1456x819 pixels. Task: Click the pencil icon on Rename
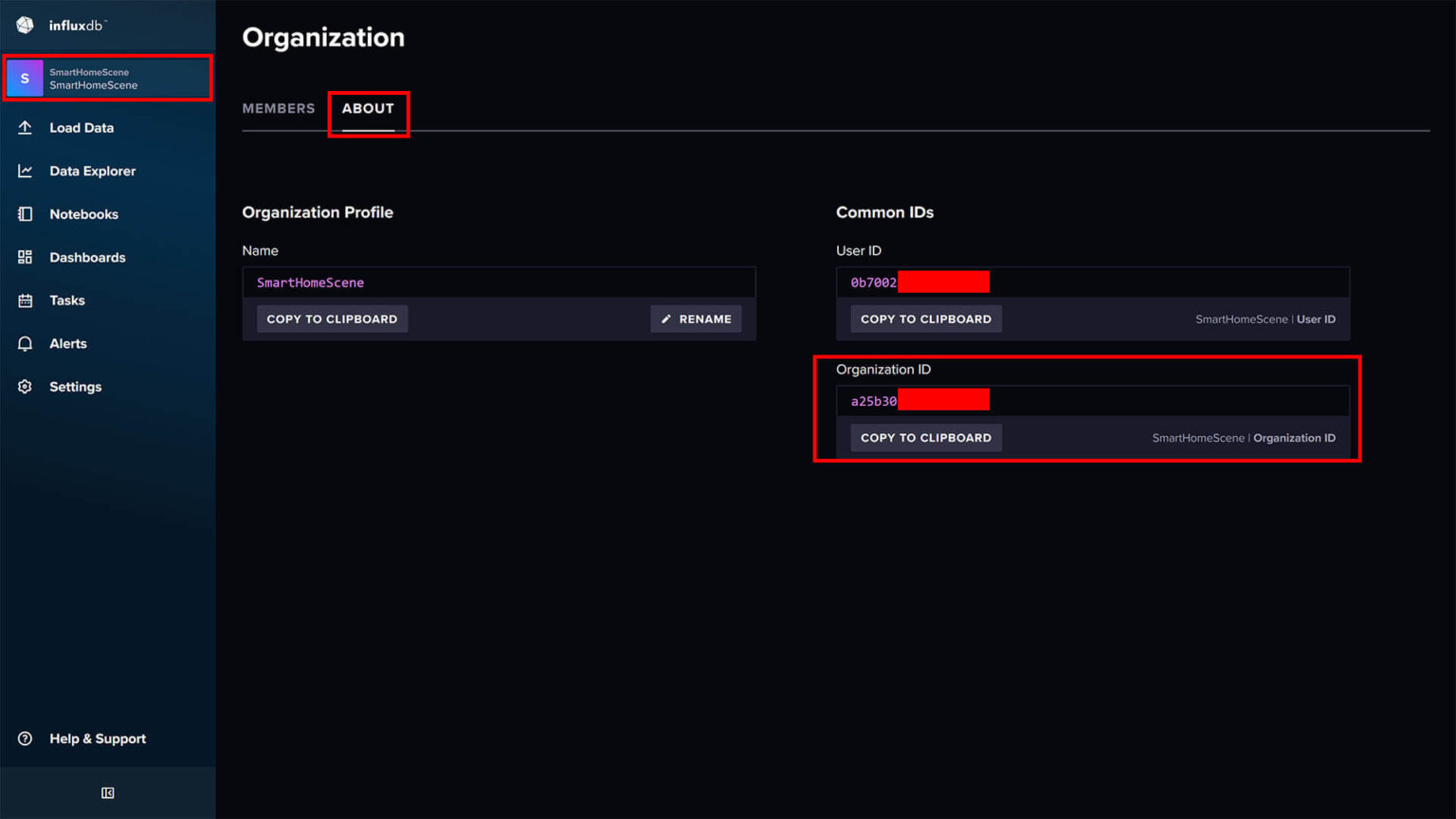coord(666,318)
